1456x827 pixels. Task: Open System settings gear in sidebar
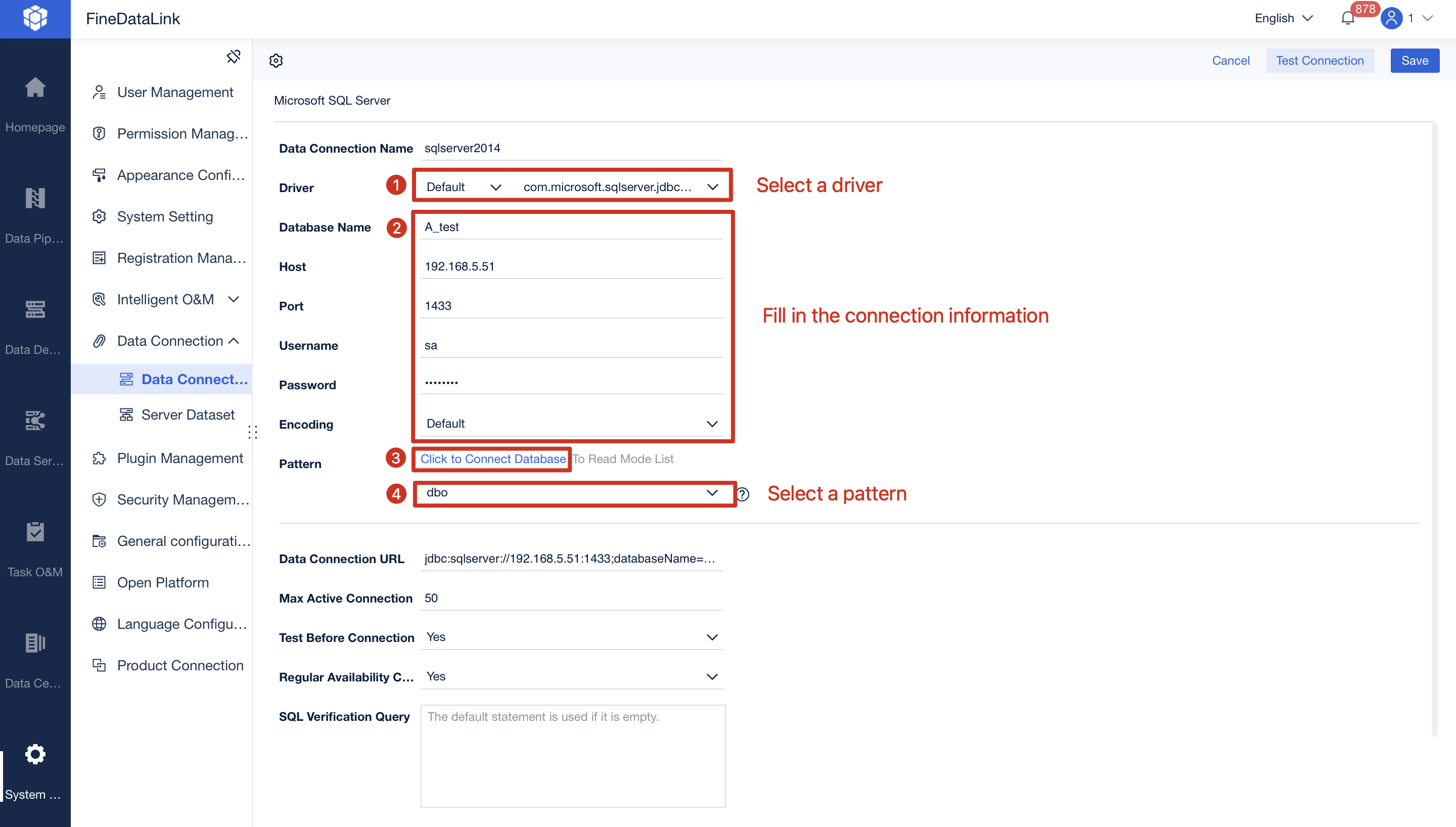point(35,754)
